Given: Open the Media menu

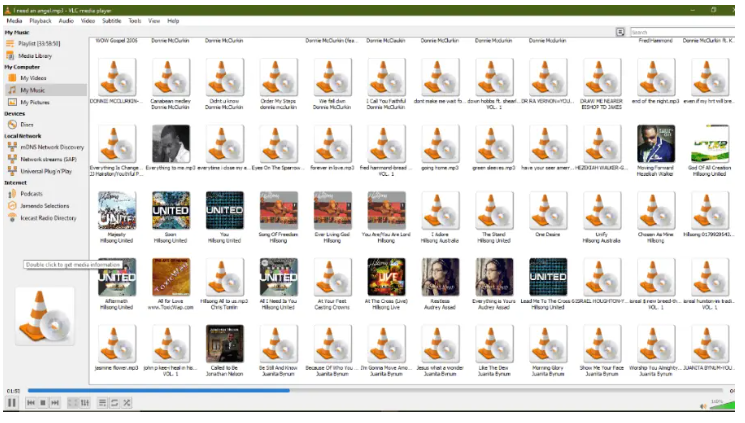Looking at the screenshot, I should point(14,21).
